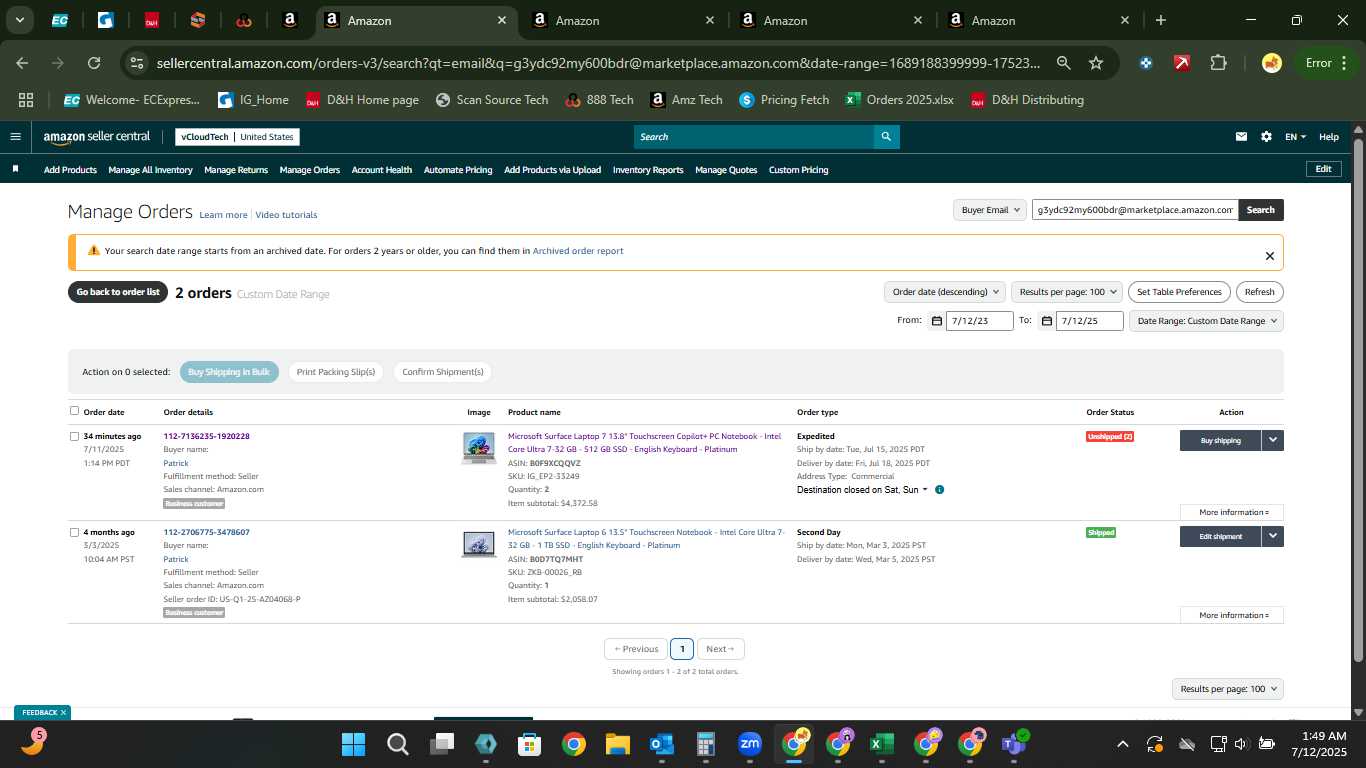The image size is (1366, 768).
Task: Open Date Range: Custom Date Range dropdown
Action: 1206,321
